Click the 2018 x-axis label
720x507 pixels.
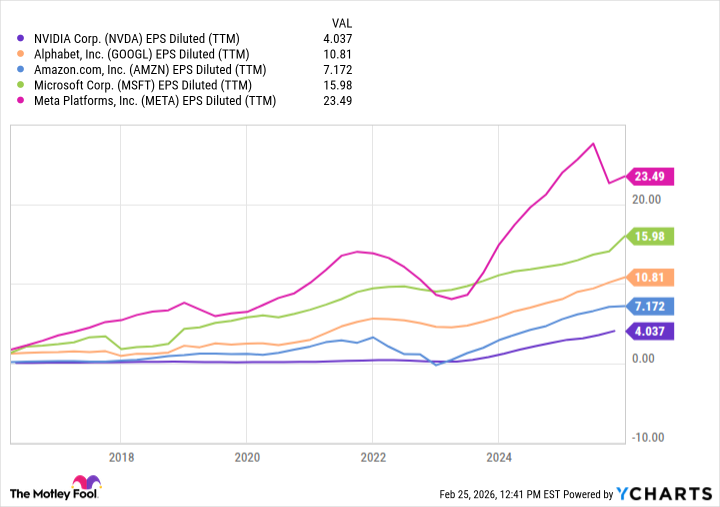[120, 457]
